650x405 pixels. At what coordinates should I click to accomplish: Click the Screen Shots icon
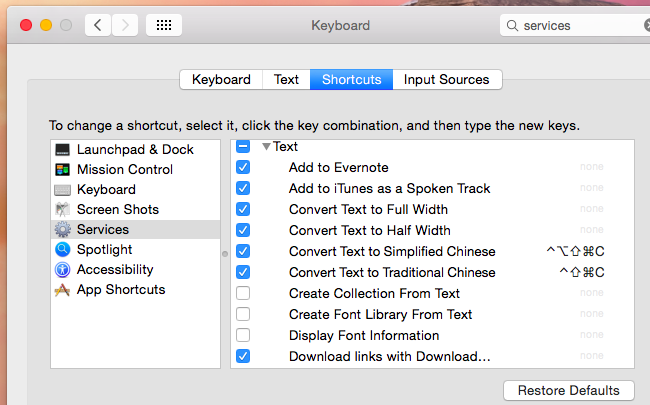(x=63, y=210)
